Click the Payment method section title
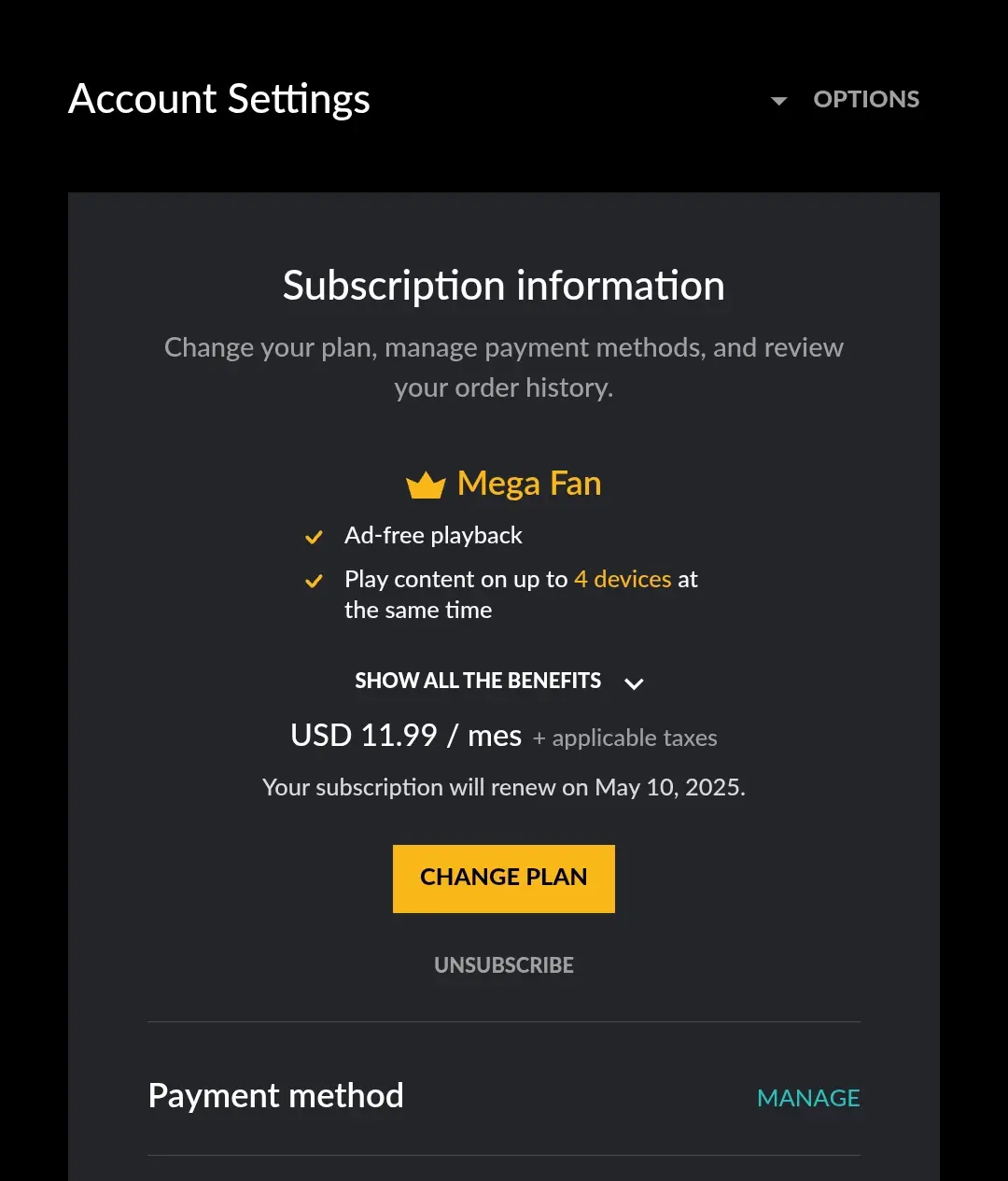 click(276, 1095)
